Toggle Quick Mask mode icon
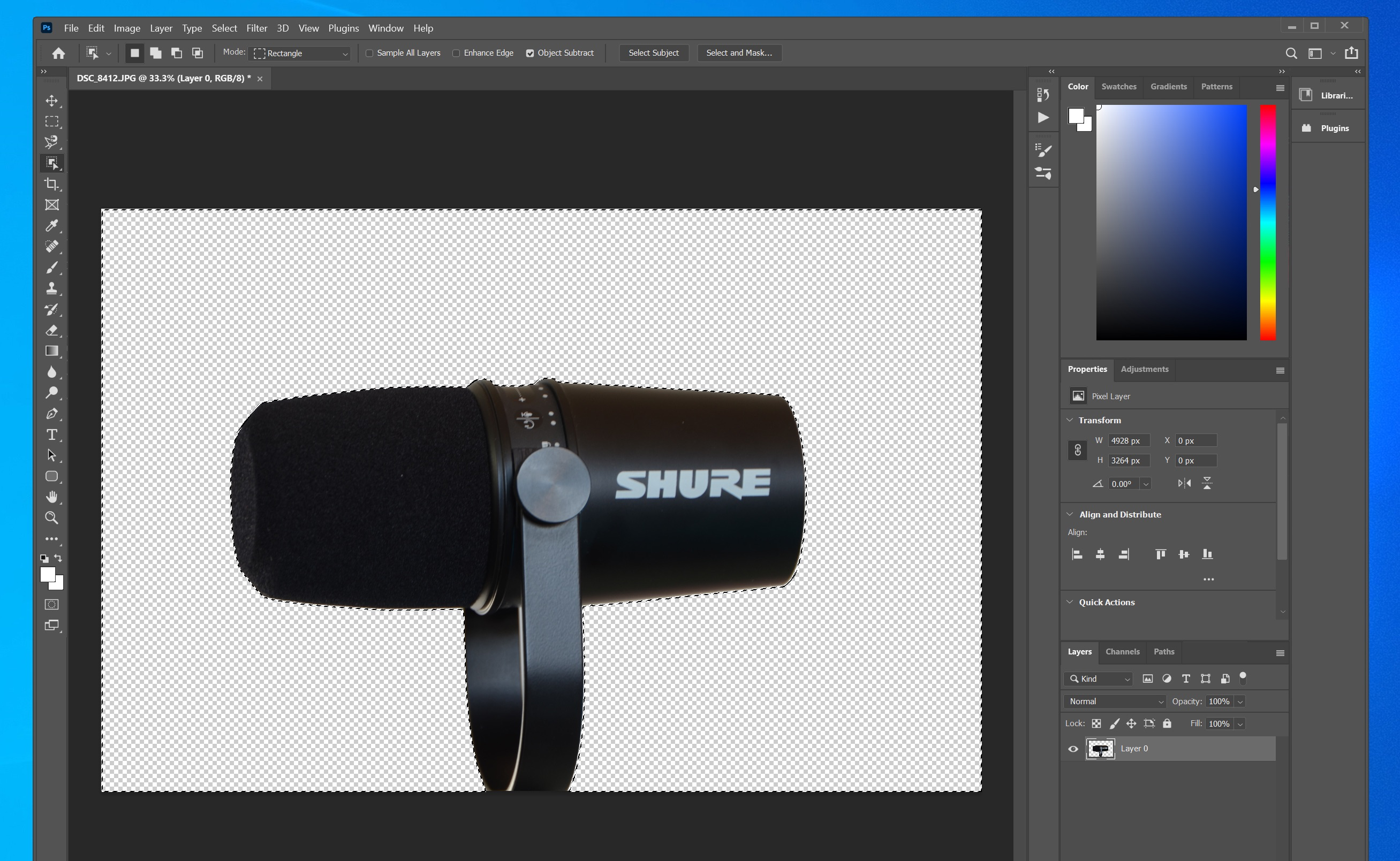1400x861 pixels. [52, 604]
